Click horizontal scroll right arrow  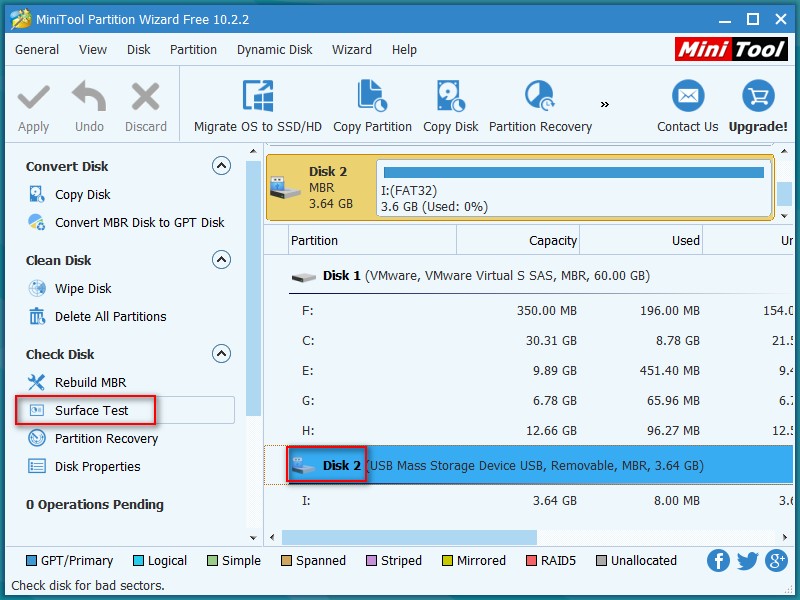(785, 537)
